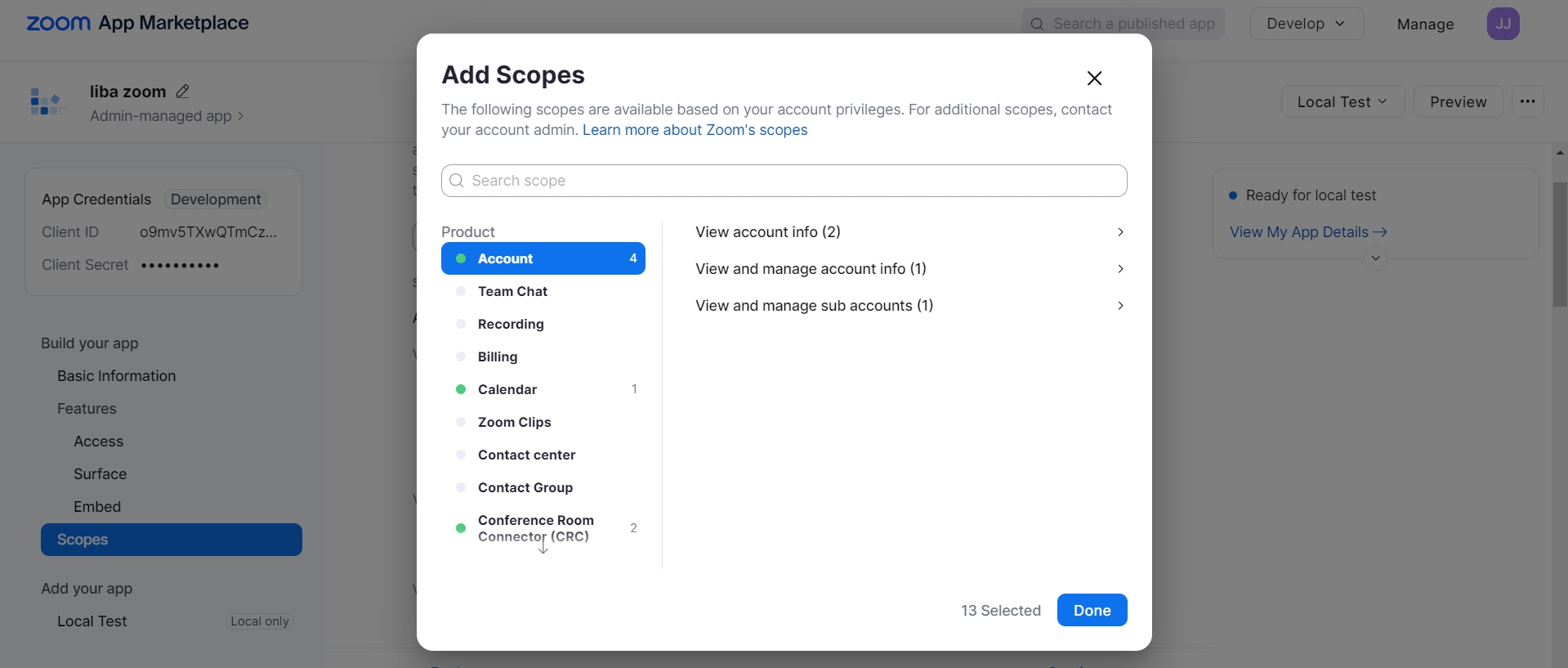Screen dimensions: 1568x668
Task: Click the Preview button
Action: click(x=1458, y=101)
